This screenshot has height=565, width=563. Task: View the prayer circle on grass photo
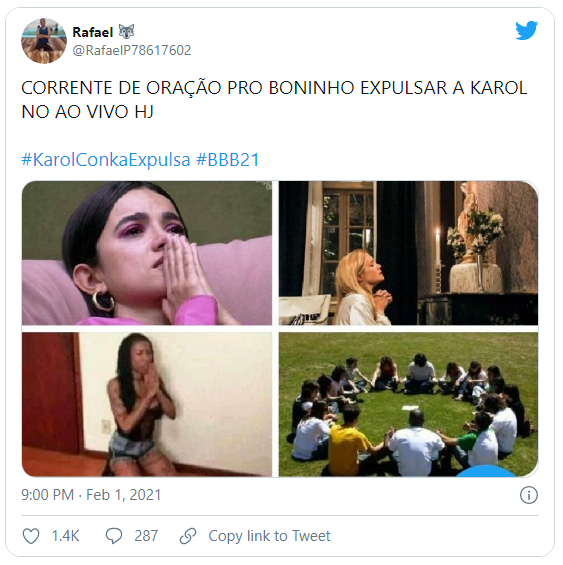point(408,404)
